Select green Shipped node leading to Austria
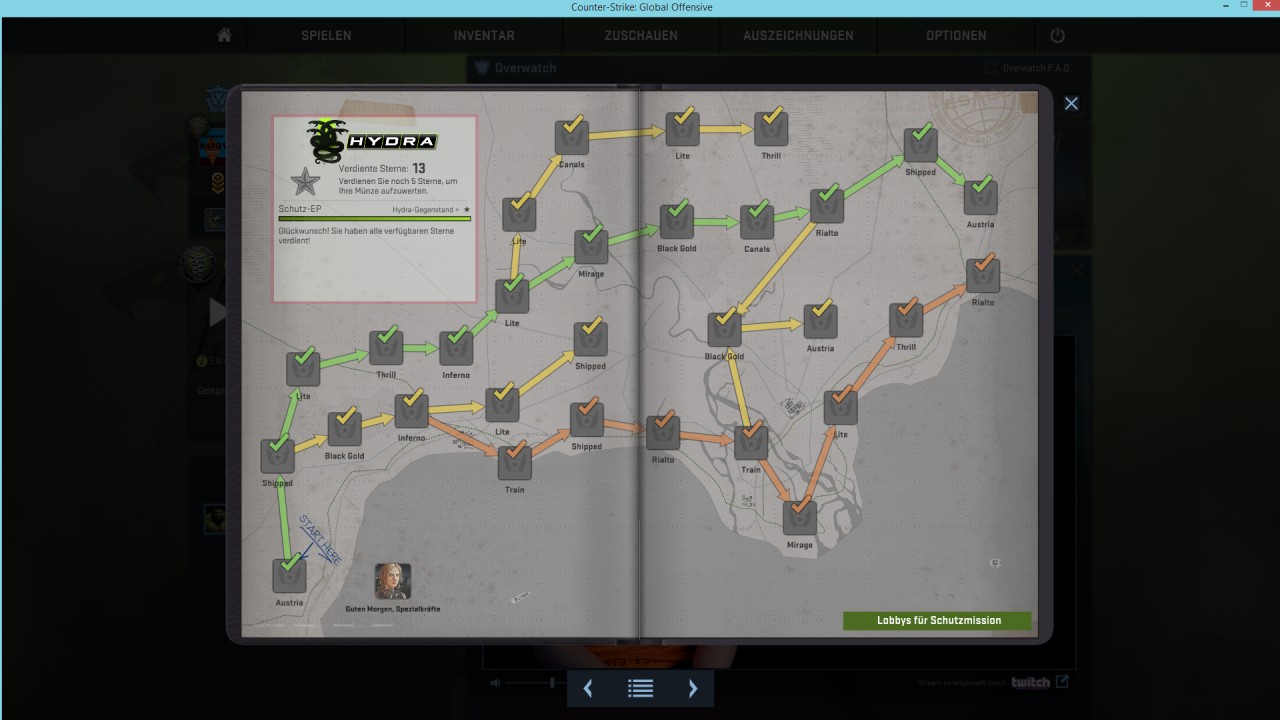The height and width of the screenshot is (720, 1280). pos(920,144)
